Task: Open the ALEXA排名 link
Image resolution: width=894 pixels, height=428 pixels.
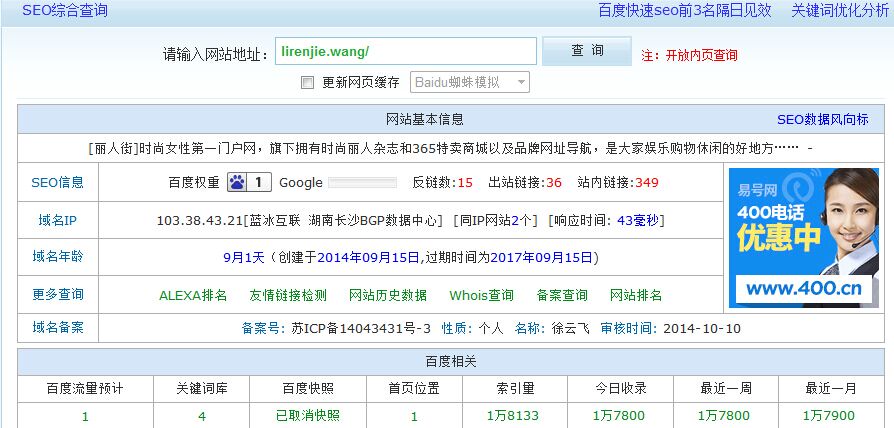Action: (193, 295)
